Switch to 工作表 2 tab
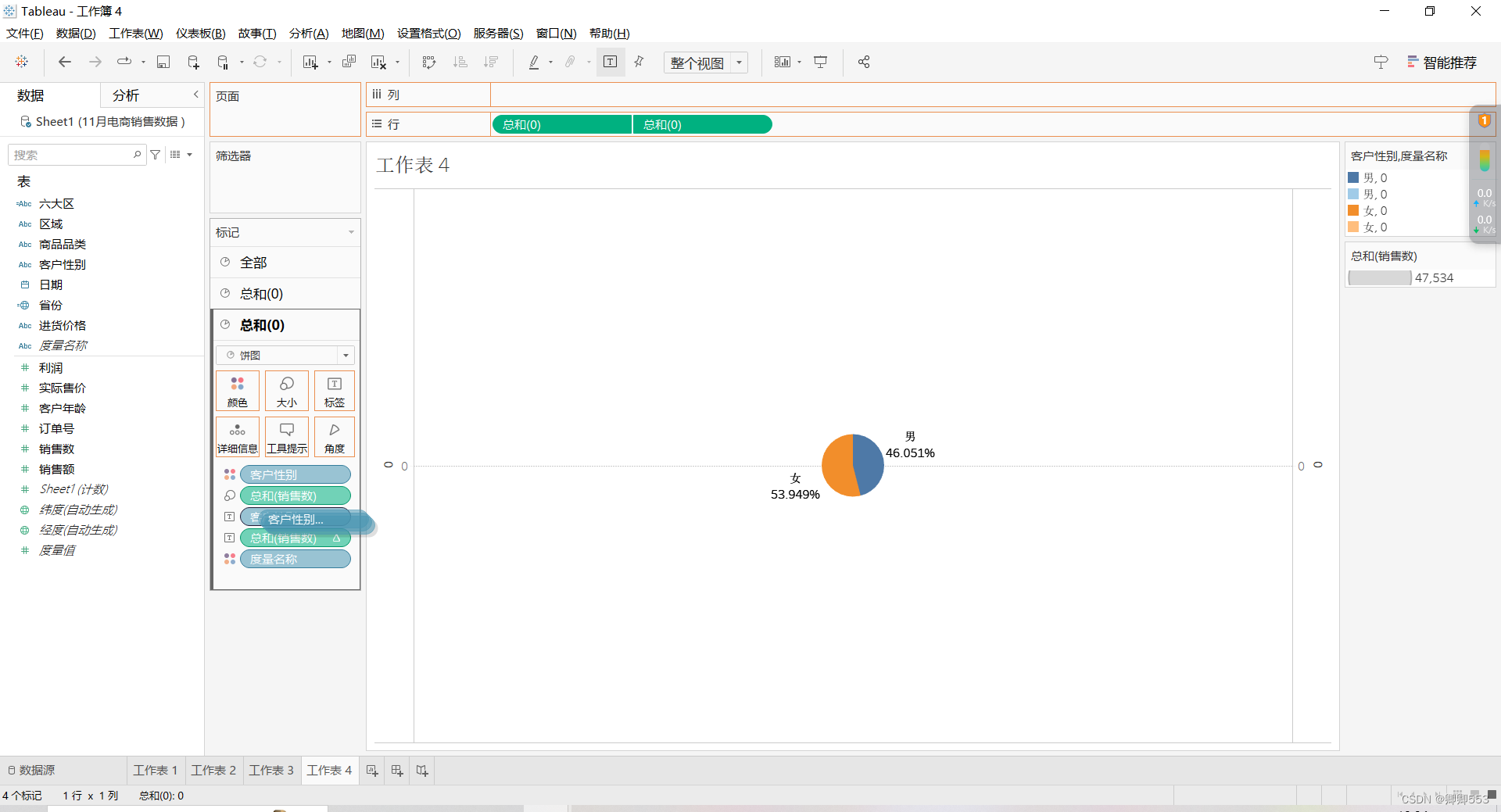The image size is (1501, 812). tap(213, 770)
